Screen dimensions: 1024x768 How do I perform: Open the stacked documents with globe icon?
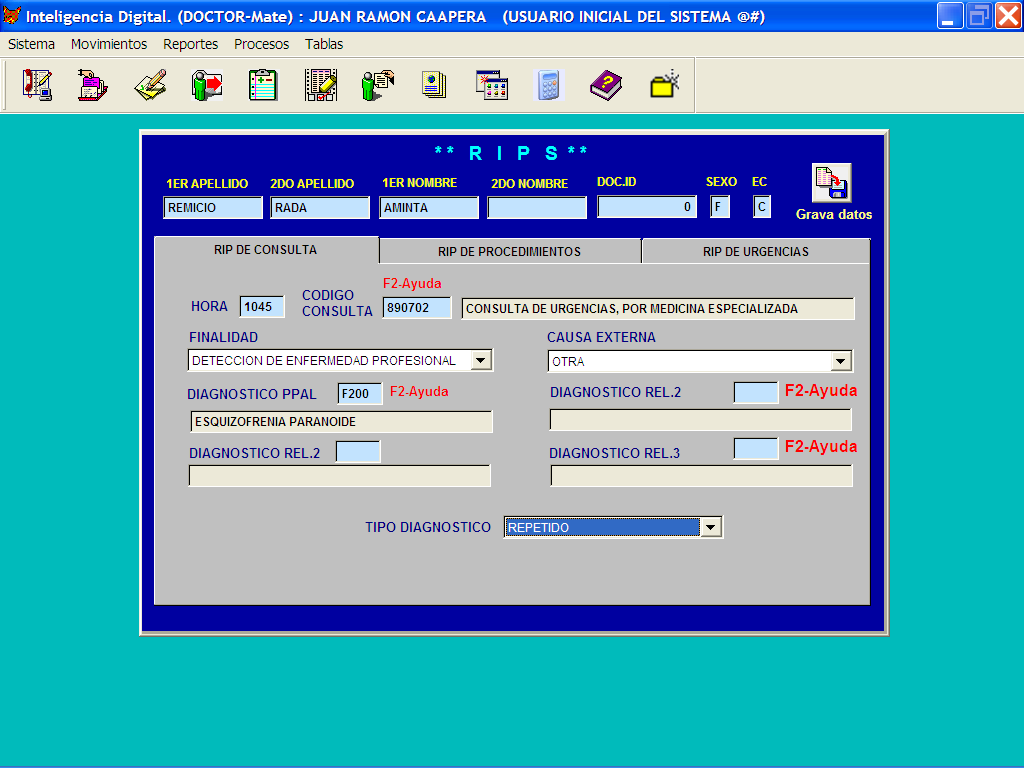point(434,85)
